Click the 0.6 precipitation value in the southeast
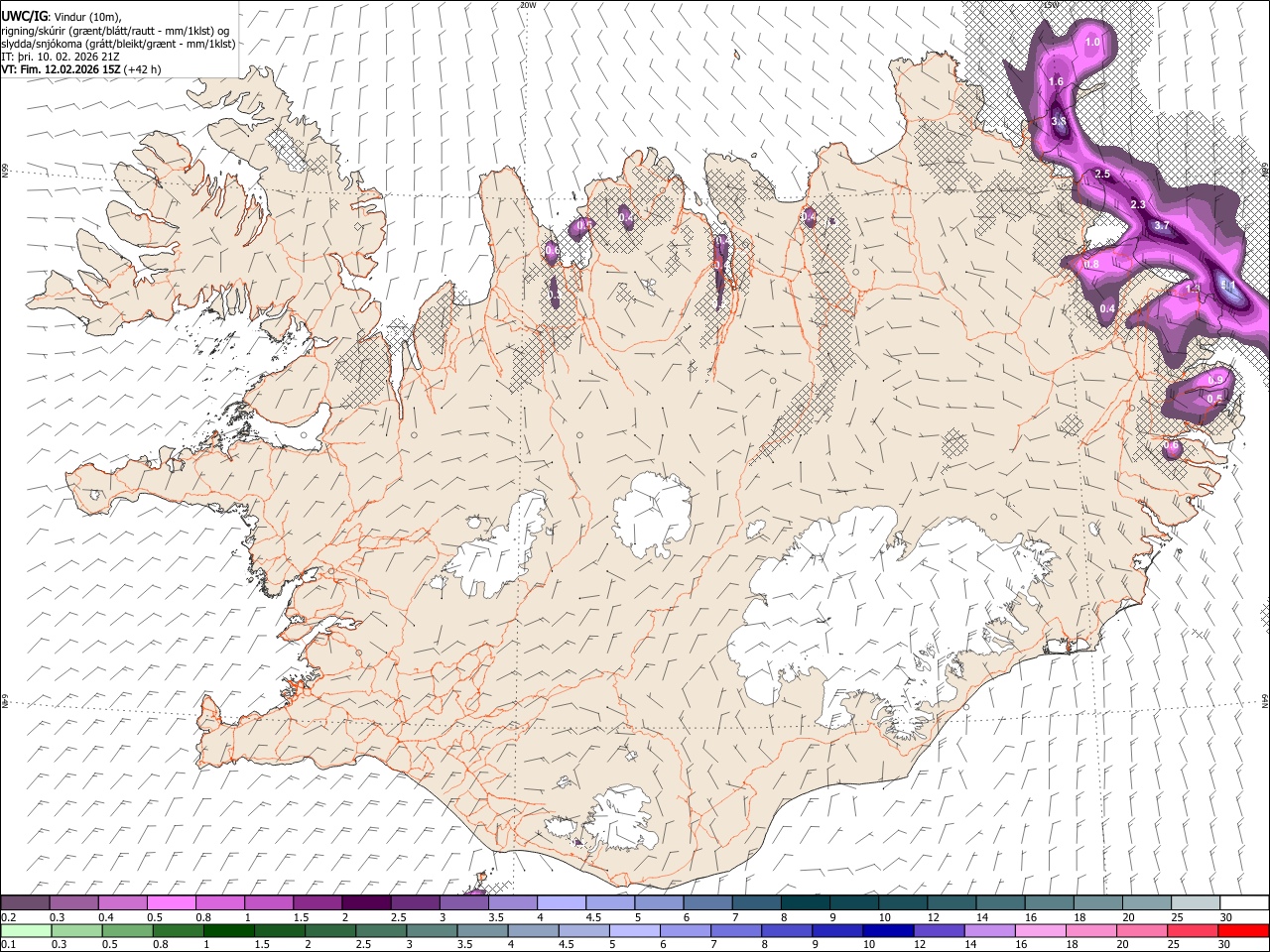This screenshot has height=952, width=1270. click(1172, 446)
